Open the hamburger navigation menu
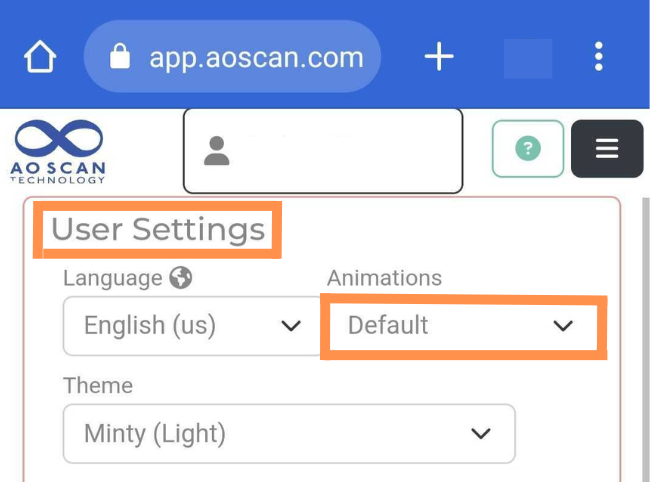The width and height of the screenshot is (650, 482). [607, 149]
